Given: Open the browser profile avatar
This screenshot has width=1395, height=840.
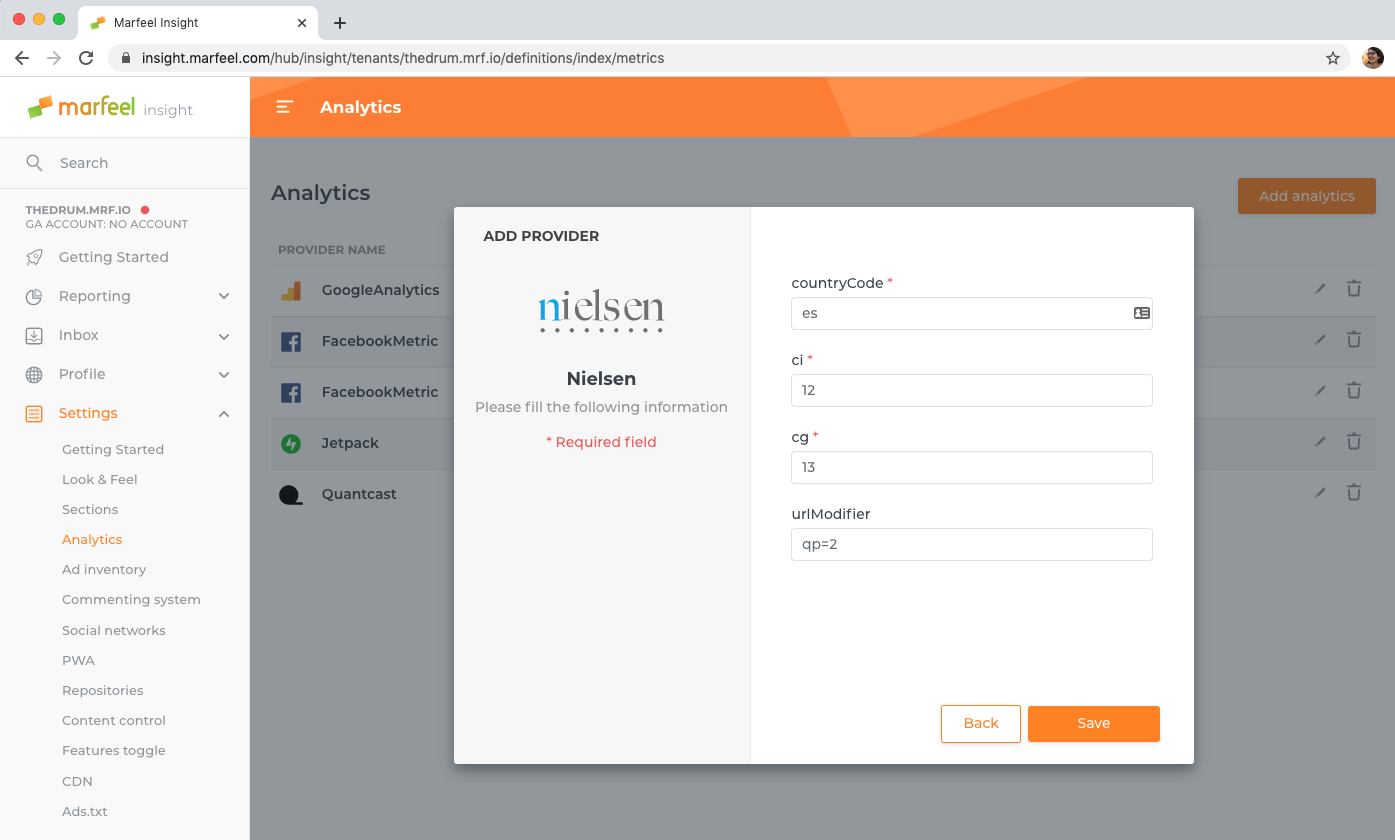Looking at the screenshot, I should (x=1373, y=58).
